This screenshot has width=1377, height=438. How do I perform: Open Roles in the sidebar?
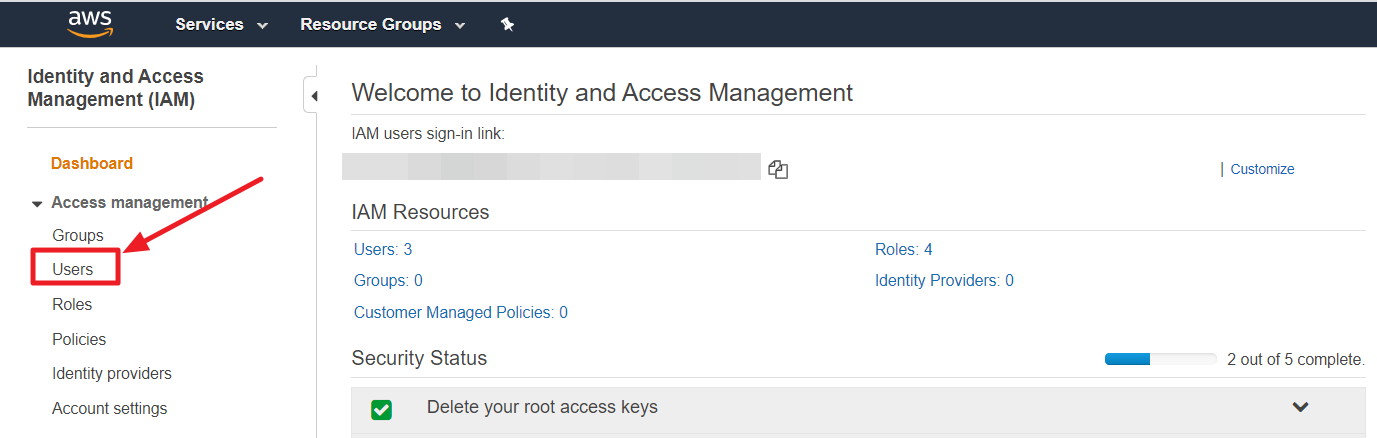coord(72,304)
